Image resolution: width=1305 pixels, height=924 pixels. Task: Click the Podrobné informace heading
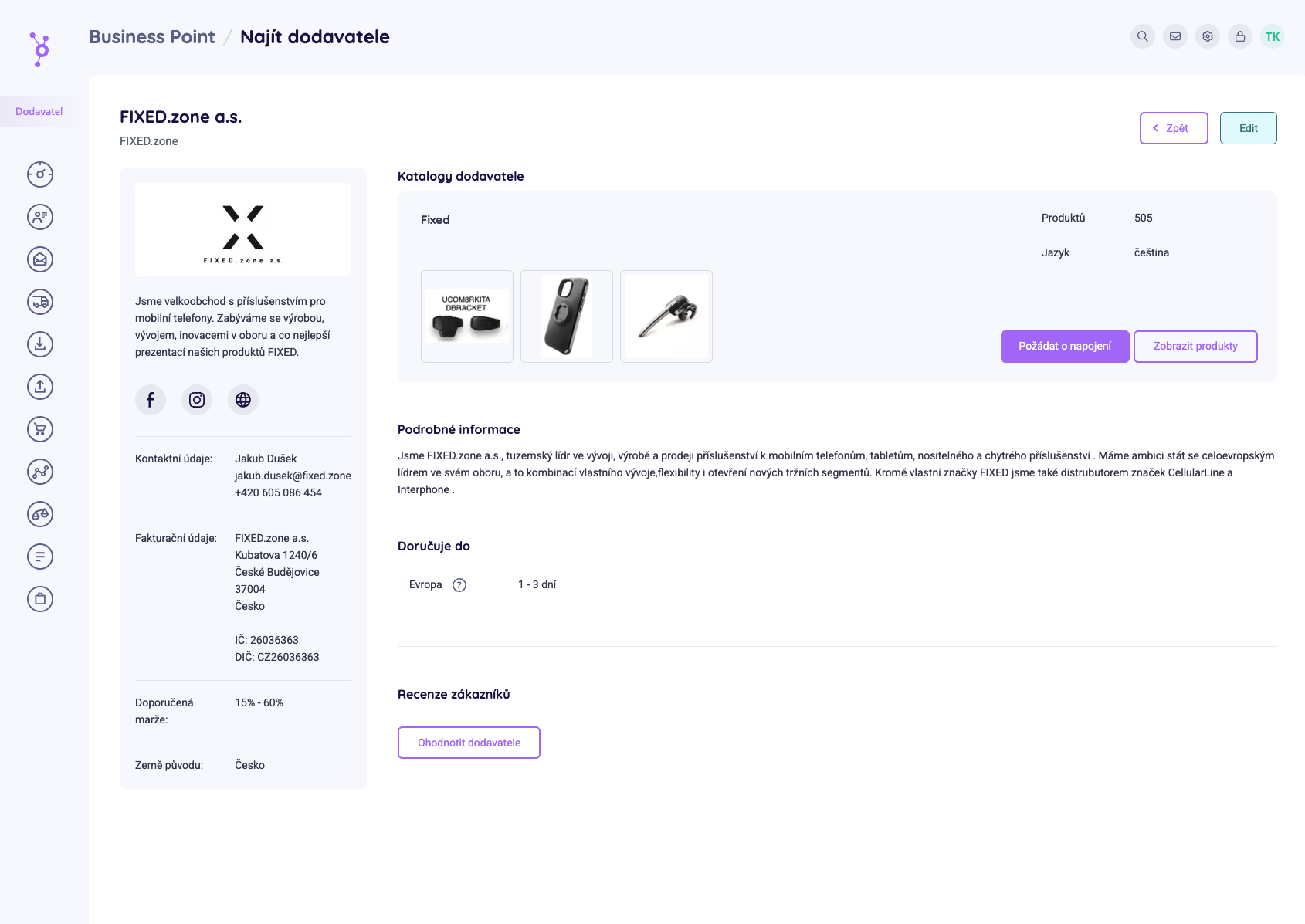click(x=459, y=429)
